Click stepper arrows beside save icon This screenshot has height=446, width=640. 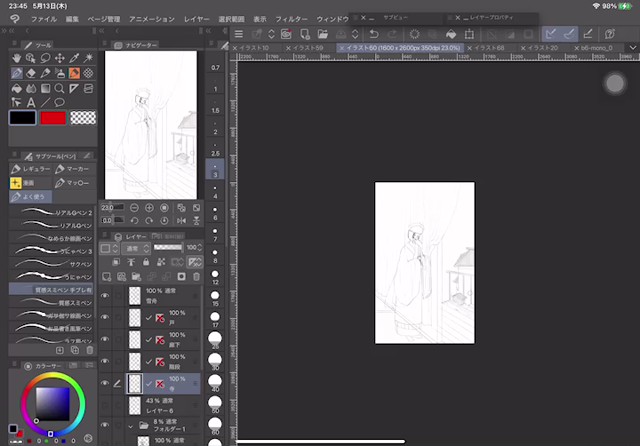coord(355,34)
